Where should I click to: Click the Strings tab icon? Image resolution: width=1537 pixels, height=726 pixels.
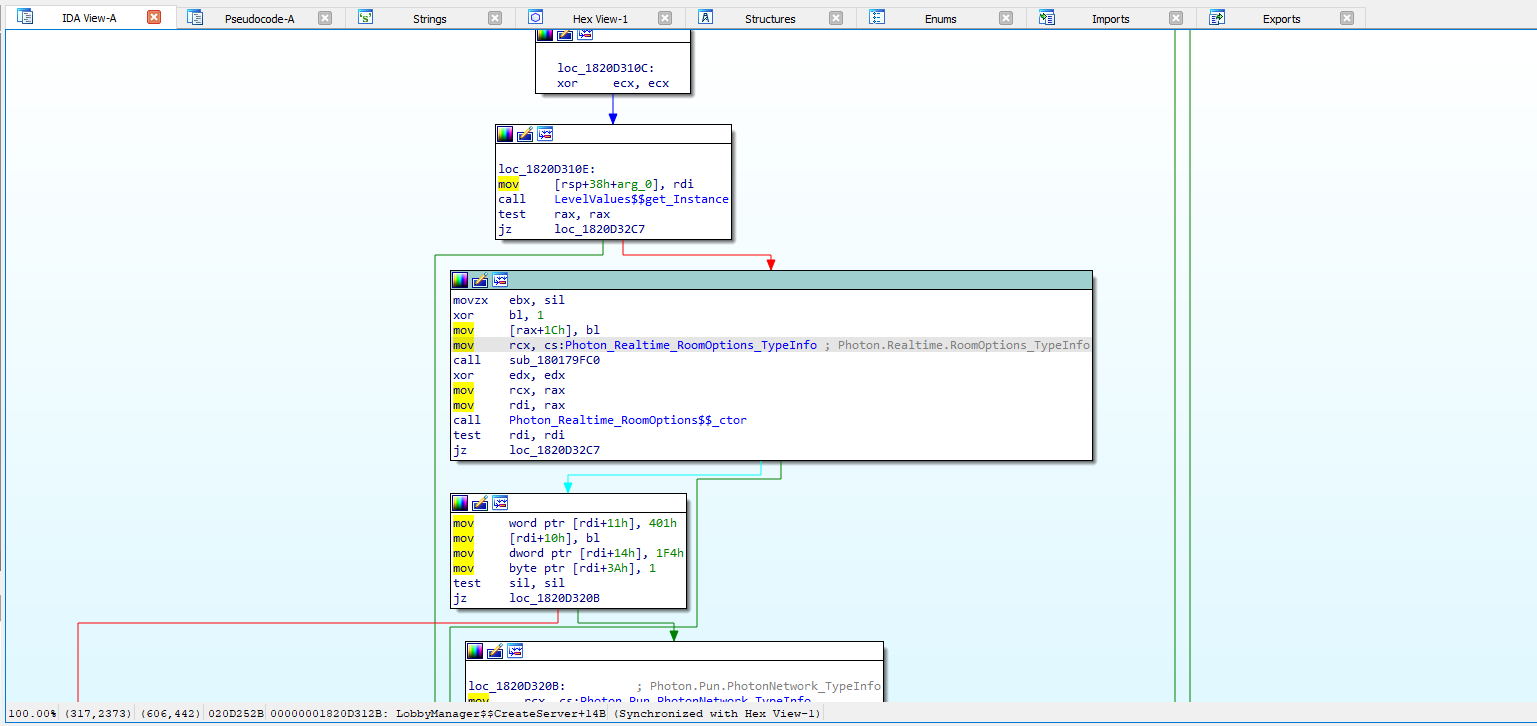[x=365, y=17]
